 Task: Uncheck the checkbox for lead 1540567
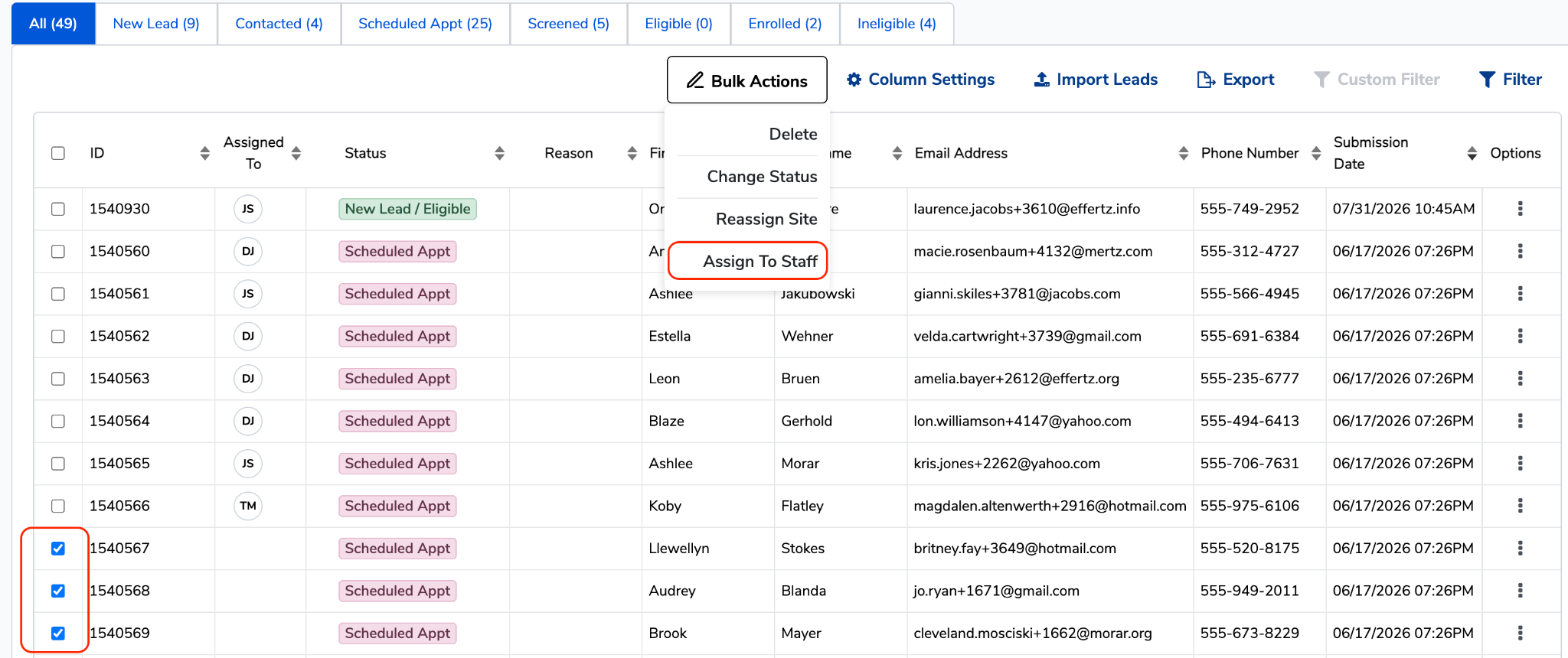(58, 549)
